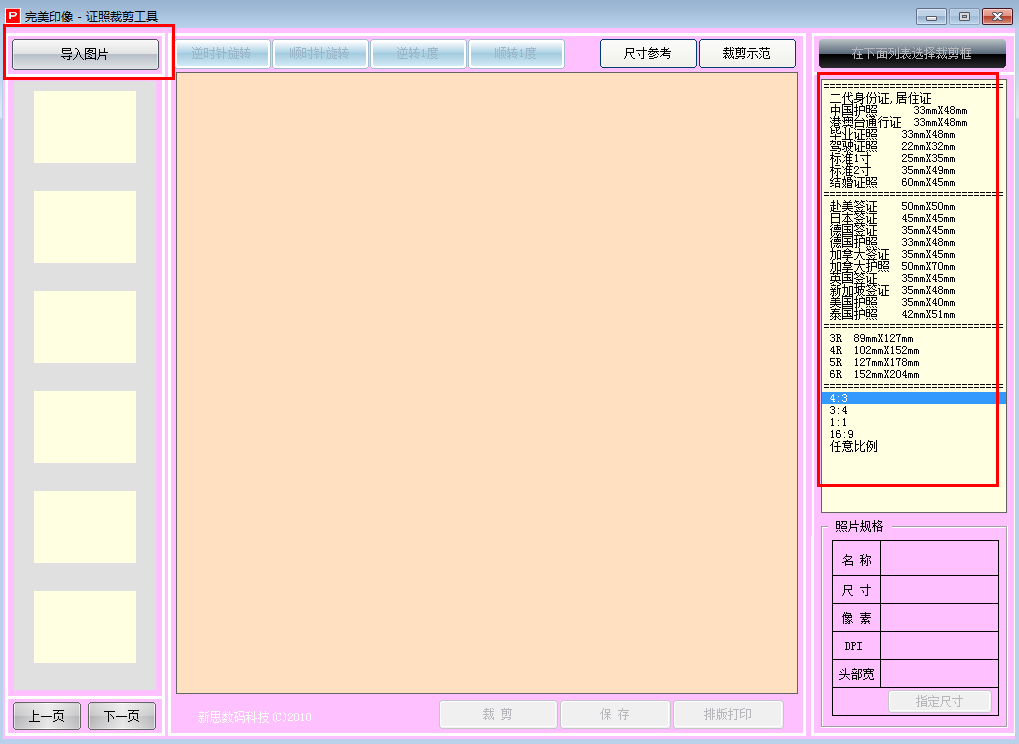This screenshot has height=744, width=1019.
Task: Open the 裁剪示范 crop demo
Action: pos(747,53)
